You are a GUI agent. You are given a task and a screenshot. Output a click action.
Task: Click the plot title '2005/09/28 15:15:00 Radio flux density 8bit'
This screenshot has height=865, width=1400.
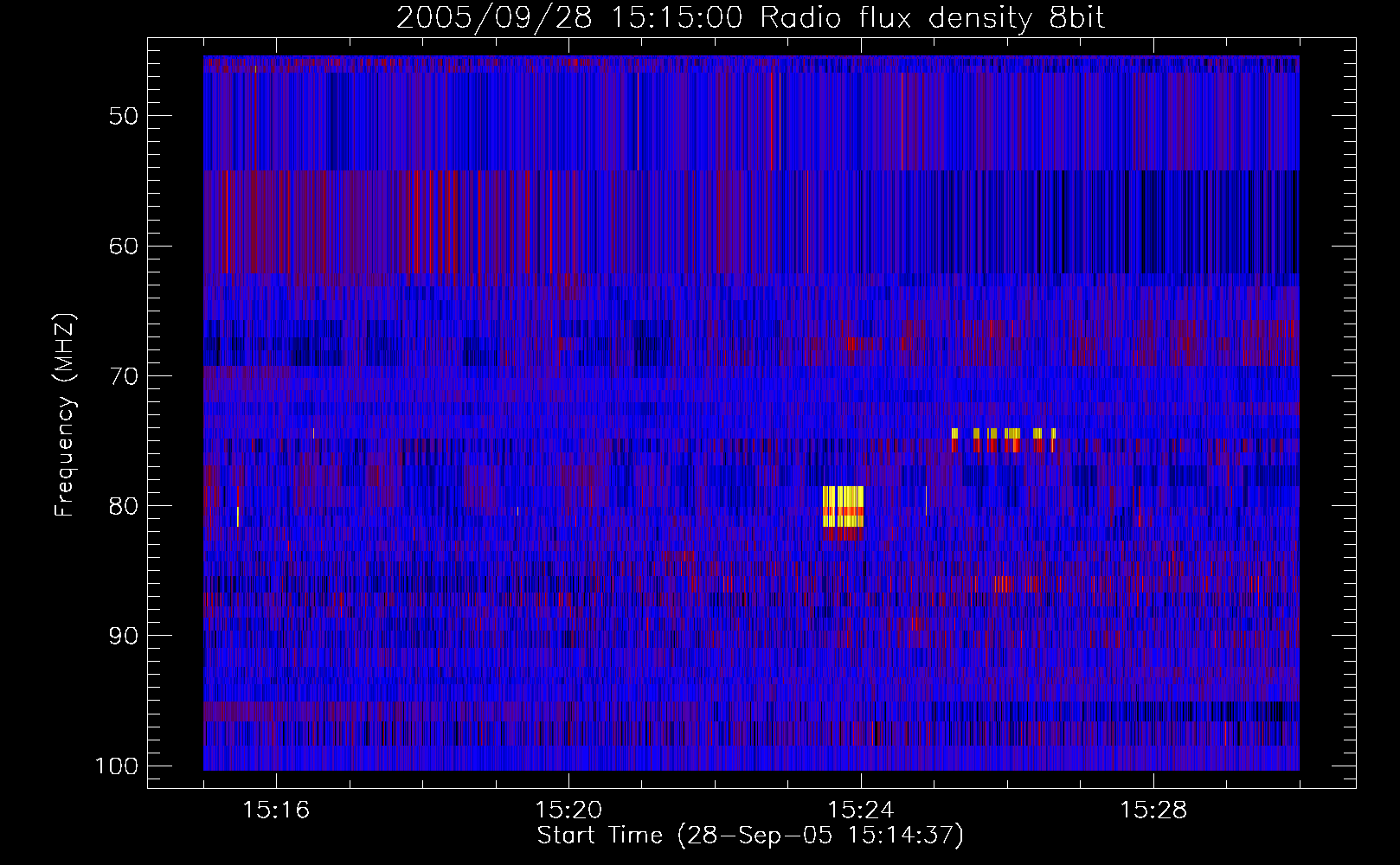click(750, 18)
